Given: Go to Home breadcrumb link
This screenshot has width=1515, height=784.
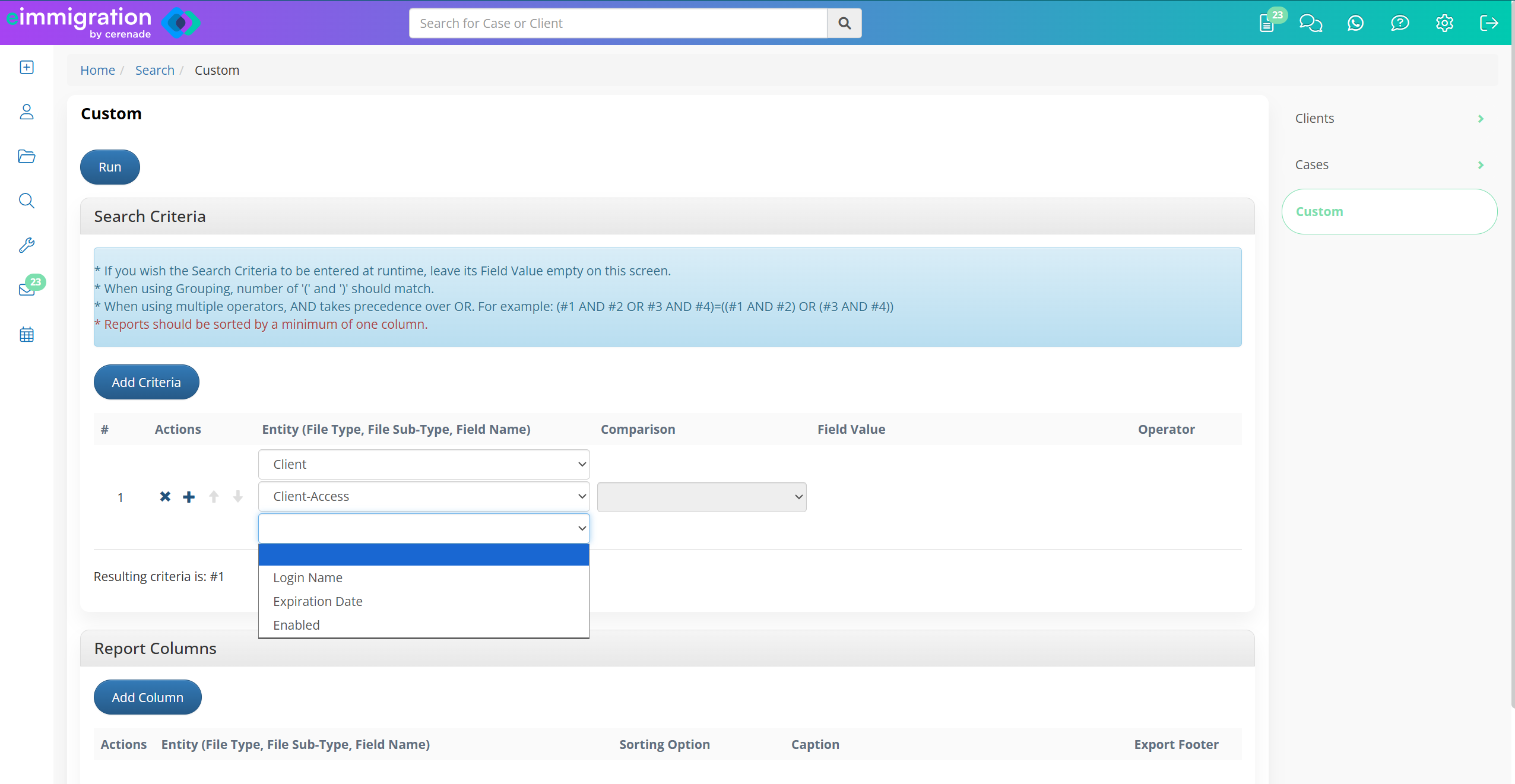Looking at the screenshot, I should tap(97, 70).
